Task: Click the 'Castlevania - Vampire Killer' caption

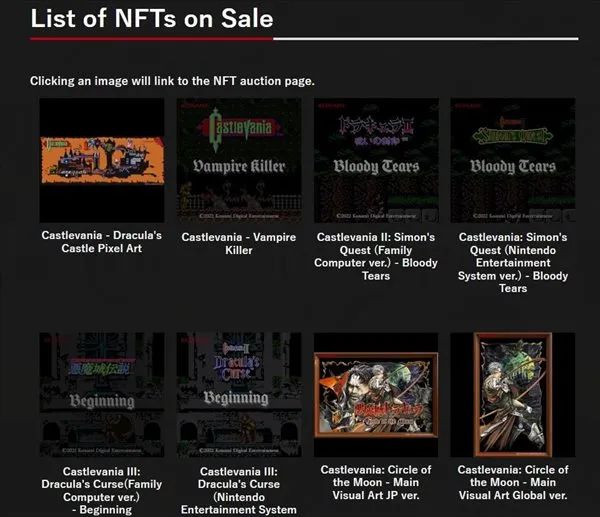Action: [239, 244]
